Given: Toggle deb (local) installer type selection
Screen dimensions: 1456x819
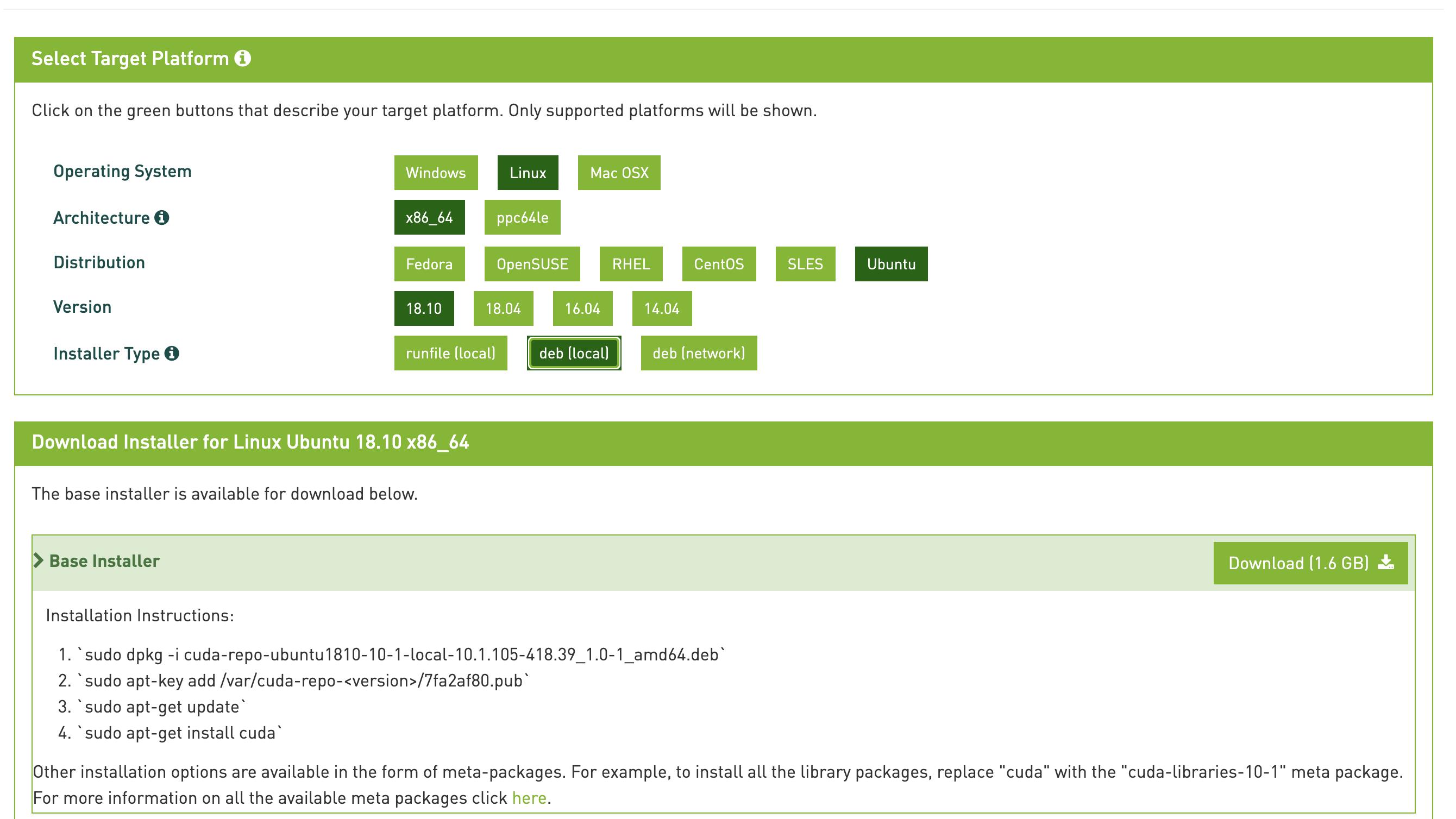Looking at the screenshot, I should pos(573,352).
